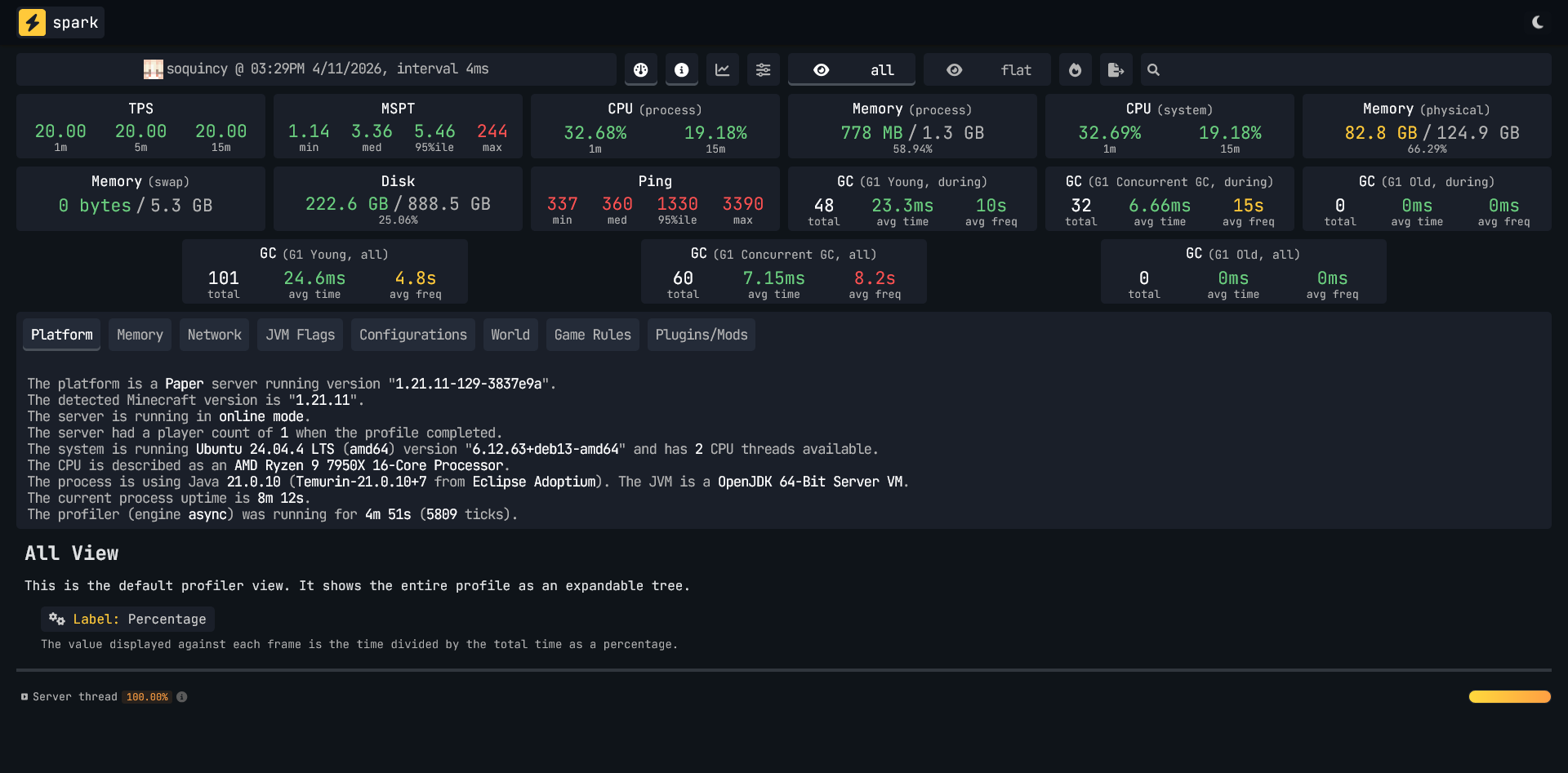
Task: Switch to the flat view
Action: (x=987, y=69)
